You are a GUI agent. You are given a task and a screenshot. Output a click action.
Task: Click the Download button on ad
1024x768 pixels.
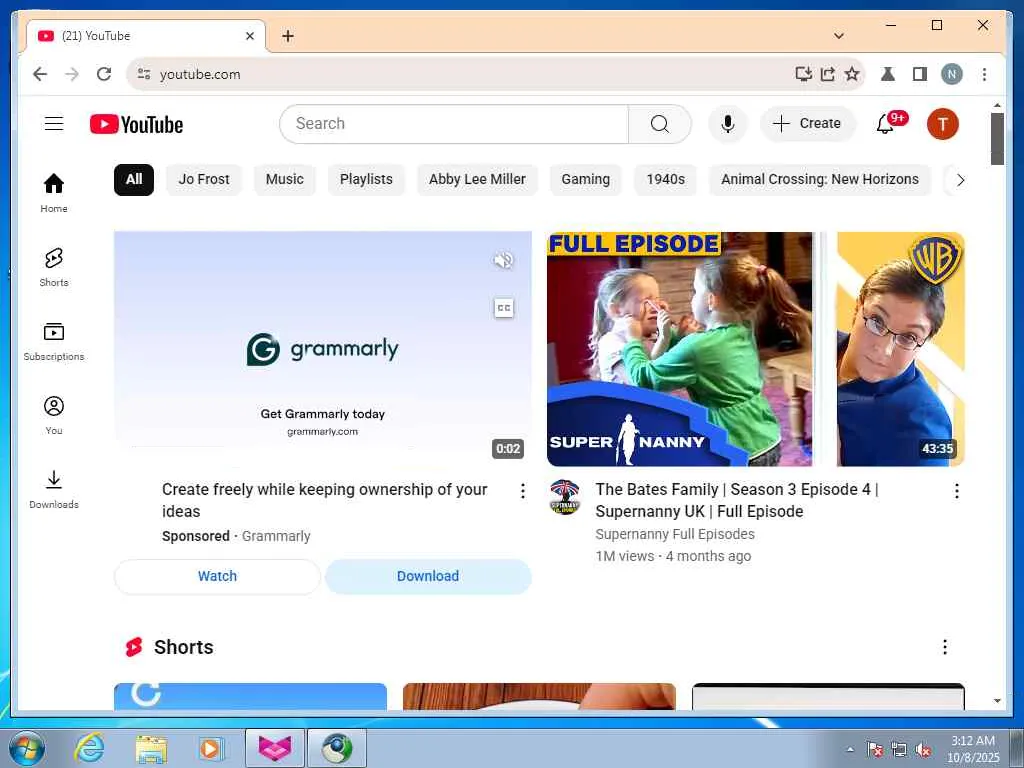[x=428, y=577]
